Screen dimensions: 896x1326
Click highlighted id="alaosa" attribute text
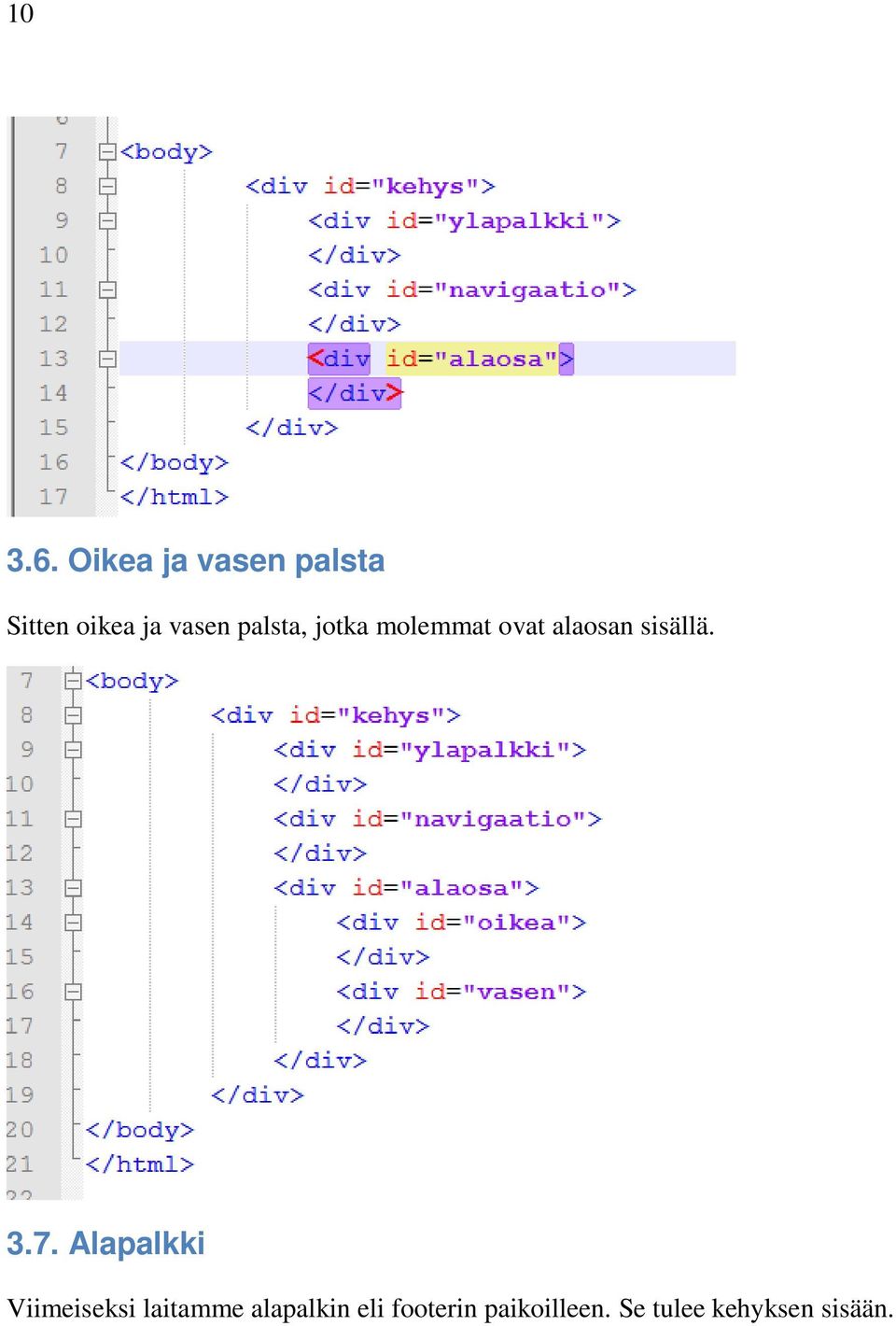[471, 359]
